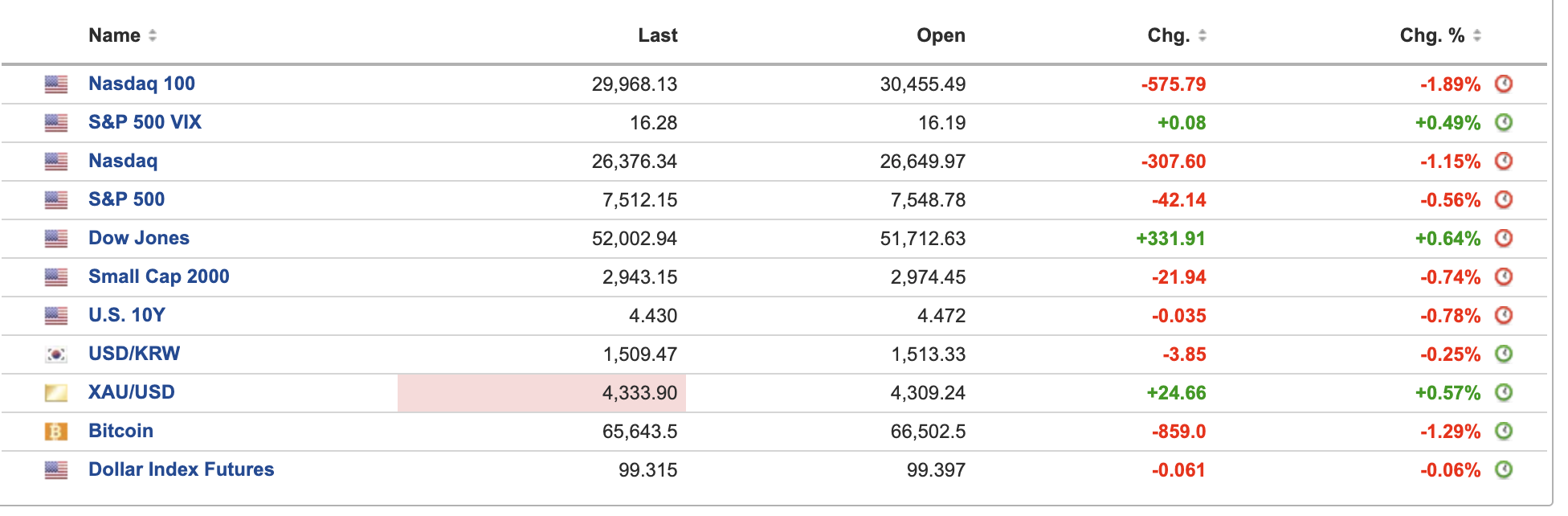Open the USD/KRW currency pair link
This screenshot has width=1568, height=516.
pyautogui.click(x=134, y=354)
